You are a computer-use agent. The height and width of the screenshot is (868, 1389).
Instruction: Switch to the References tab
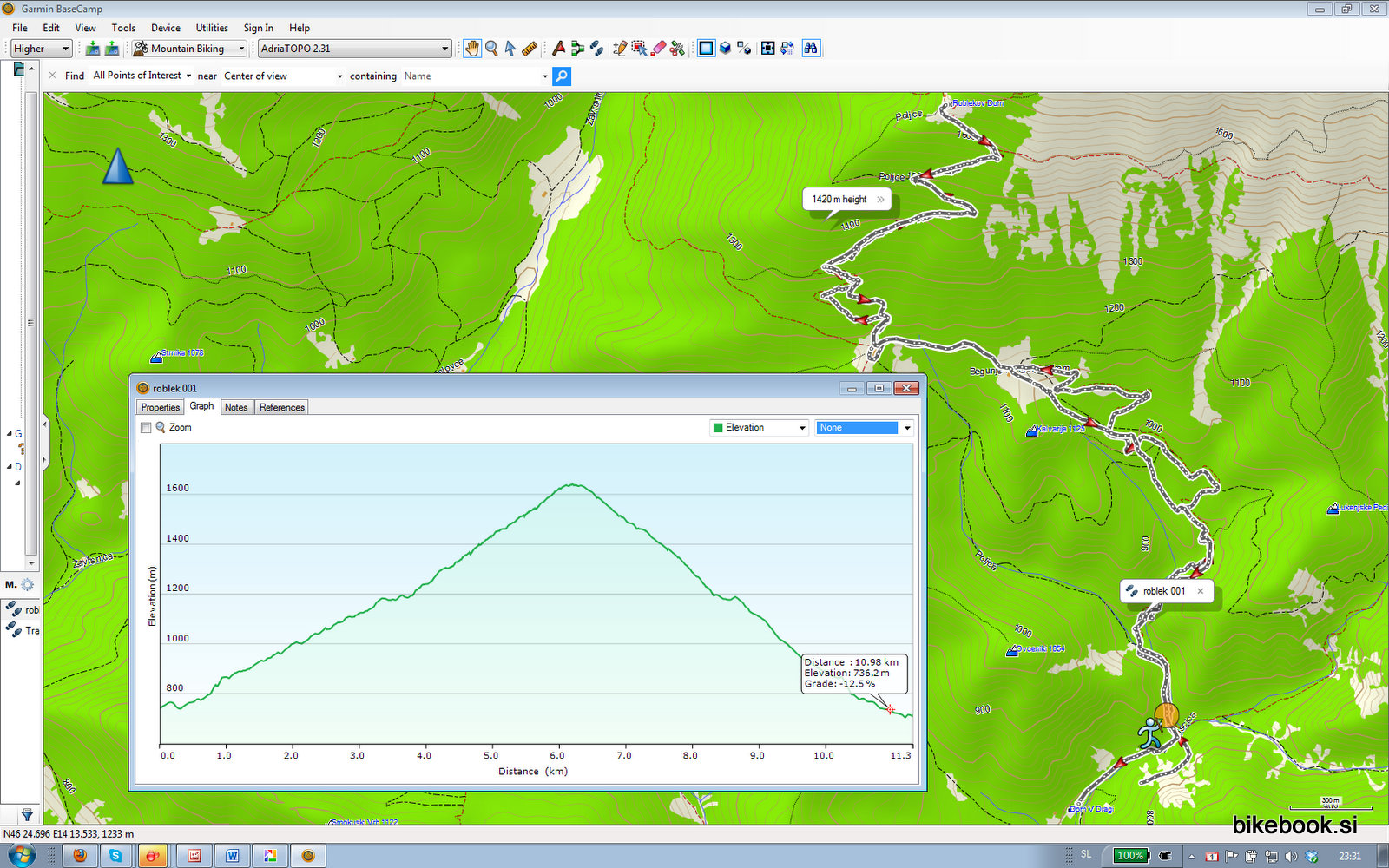pyautogui.click(x=282, y=408)
